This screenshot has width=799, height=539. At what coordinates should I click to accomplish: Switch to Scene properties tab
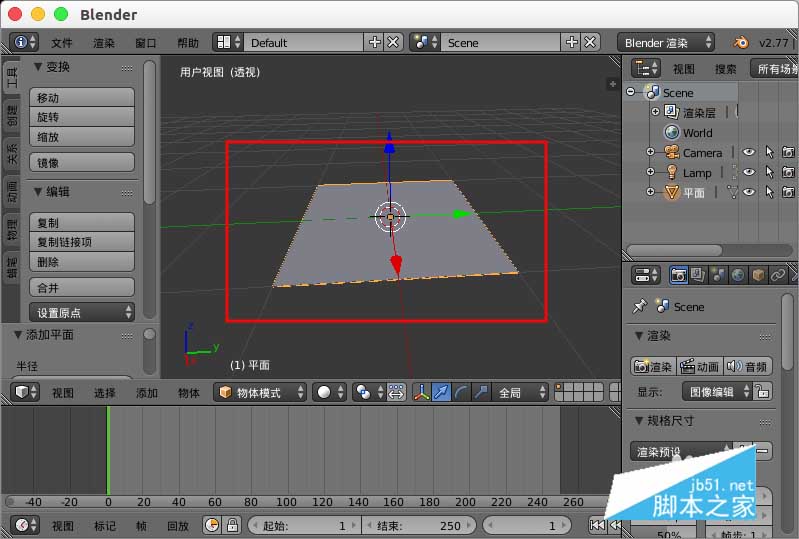[717, 276]
